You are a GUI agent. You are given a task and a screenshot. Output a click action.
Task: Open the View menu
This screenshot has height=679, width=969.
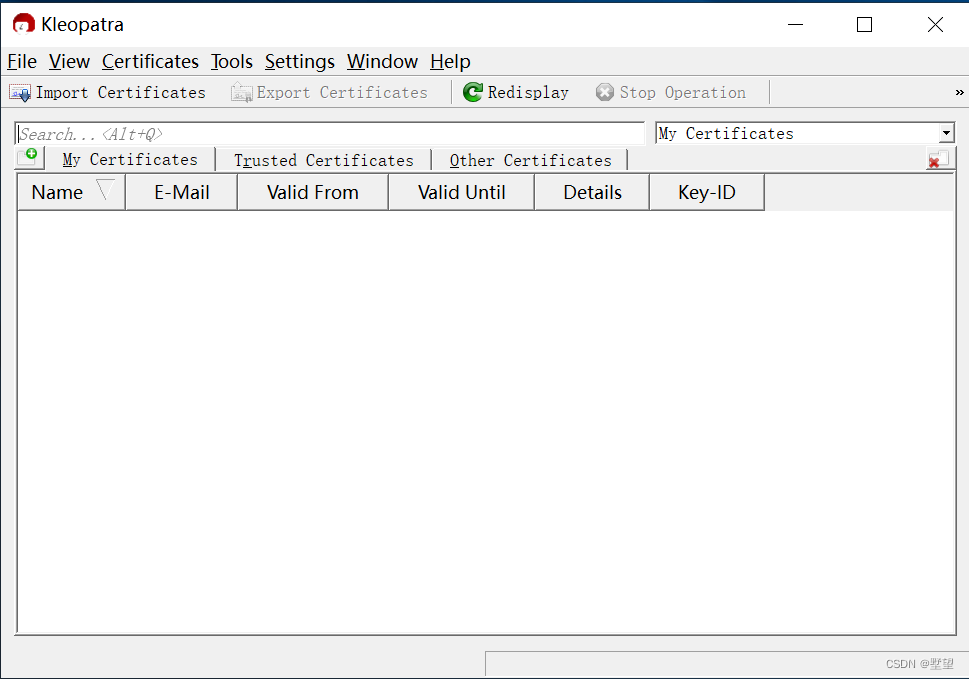pos(69,62)
